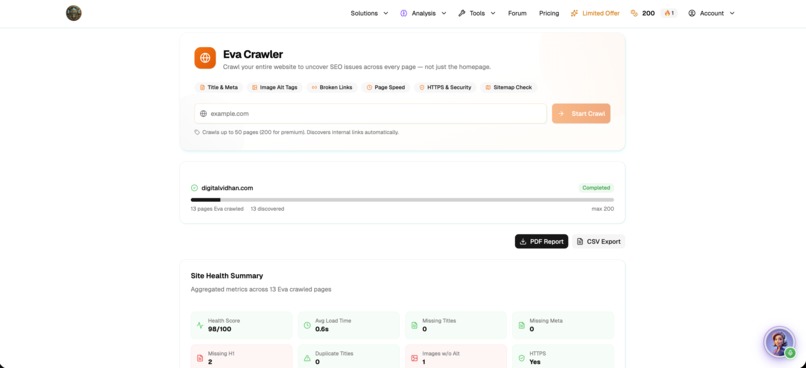Click the Missing Titles card
Screen dimensions: 806x368
456,325
